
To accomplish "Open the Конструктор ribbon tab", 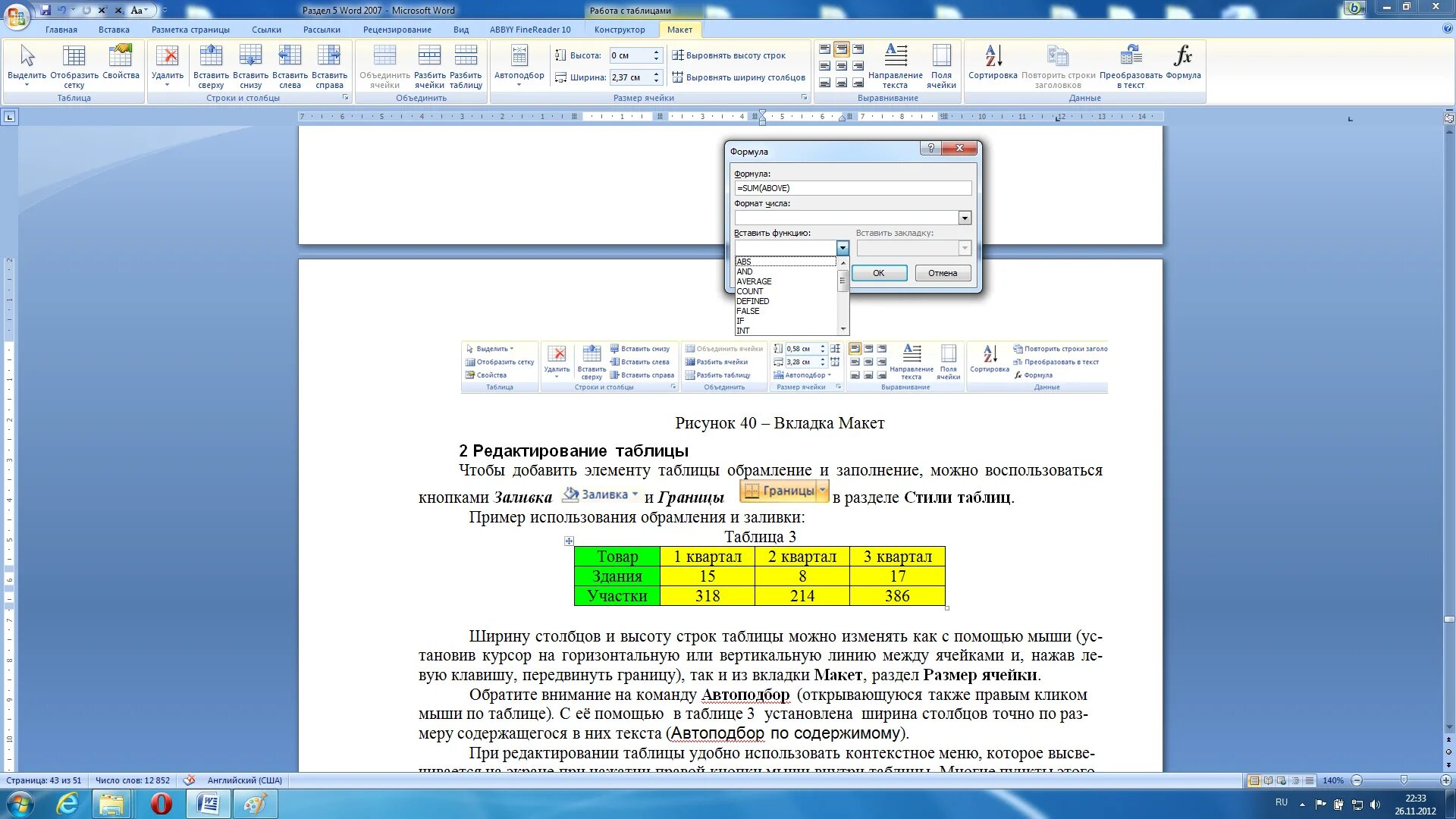I will [x=619, y=30].
